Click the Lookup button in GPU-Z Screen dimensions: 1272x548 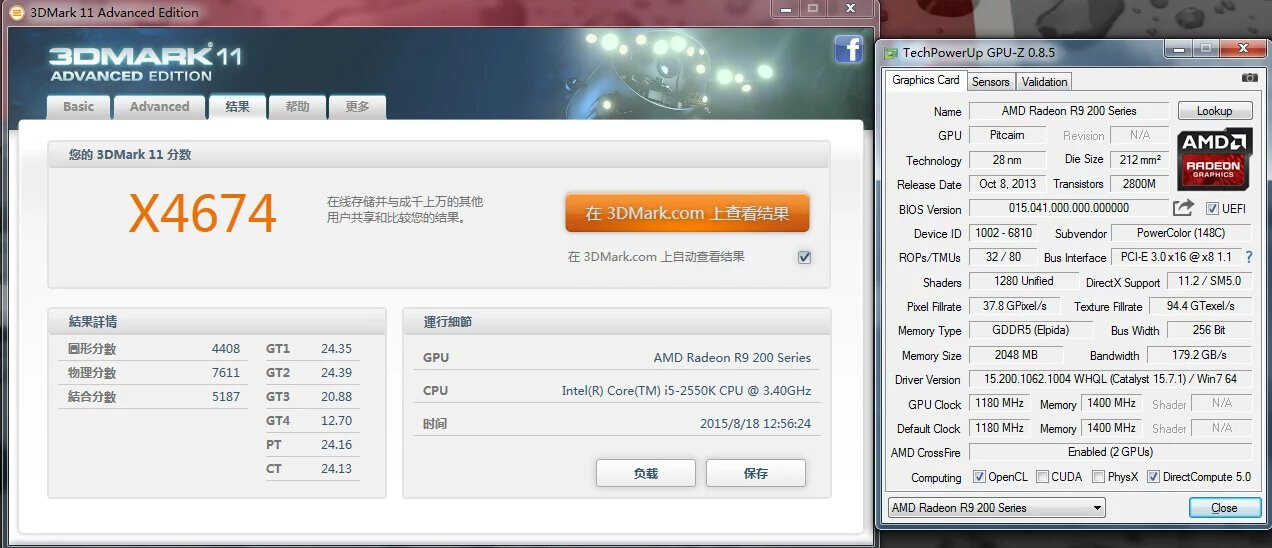pos(1214,111)
